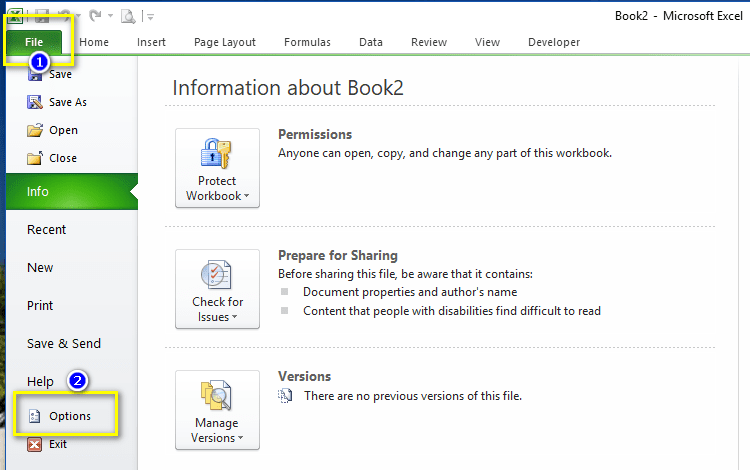Click the Close folder icon
Viewport: 750px width, 470px height.
(x=34, y=158)
